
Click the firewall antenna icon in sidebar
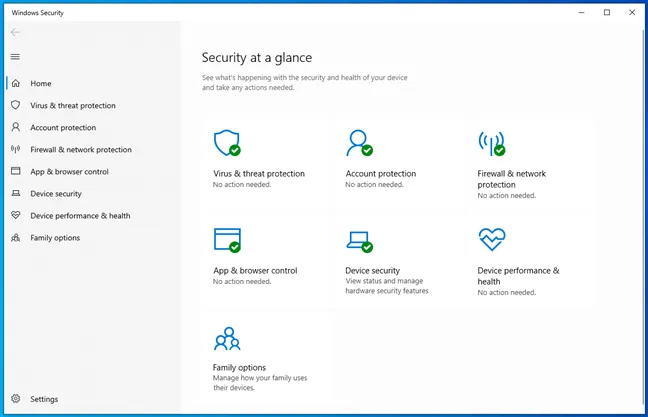(x=16, y=149)
